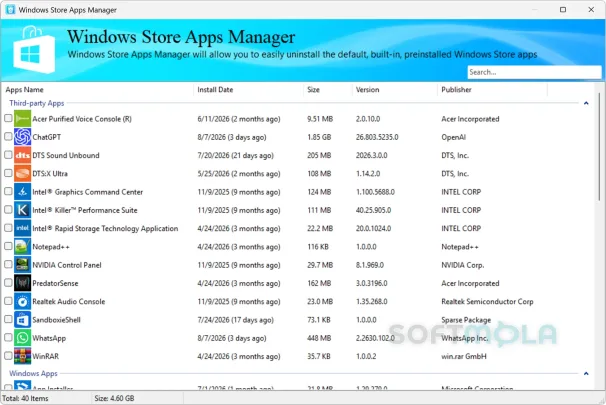
Task: Click the Third-party Apps group label
Action: pos(37,103)
